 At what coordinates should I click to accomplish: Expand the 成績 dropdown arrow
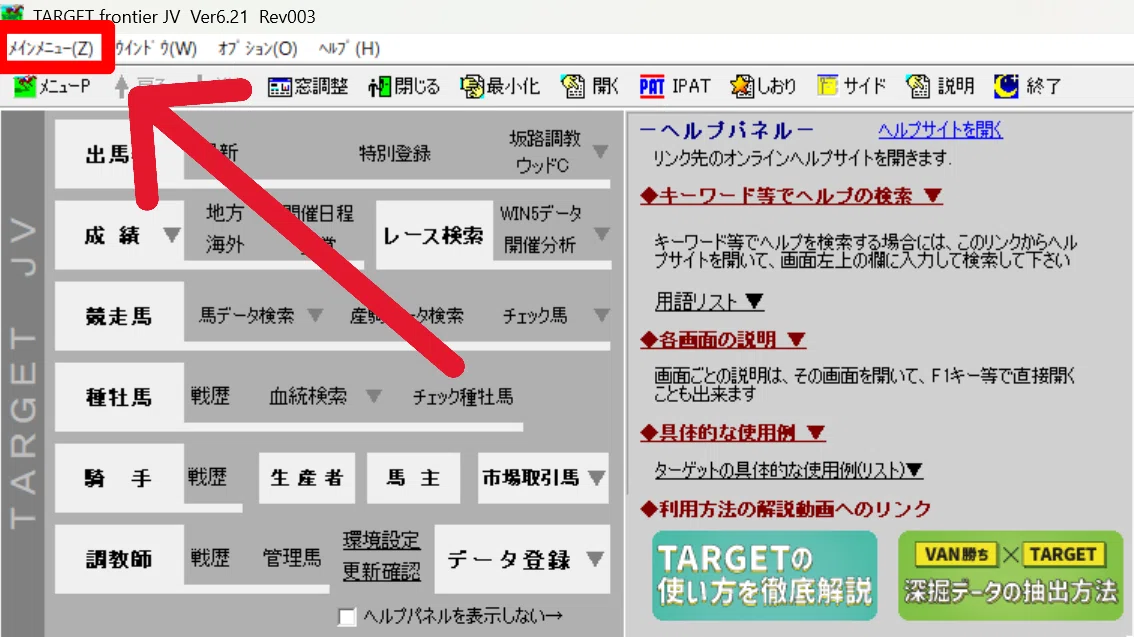(x=171, y=235)
